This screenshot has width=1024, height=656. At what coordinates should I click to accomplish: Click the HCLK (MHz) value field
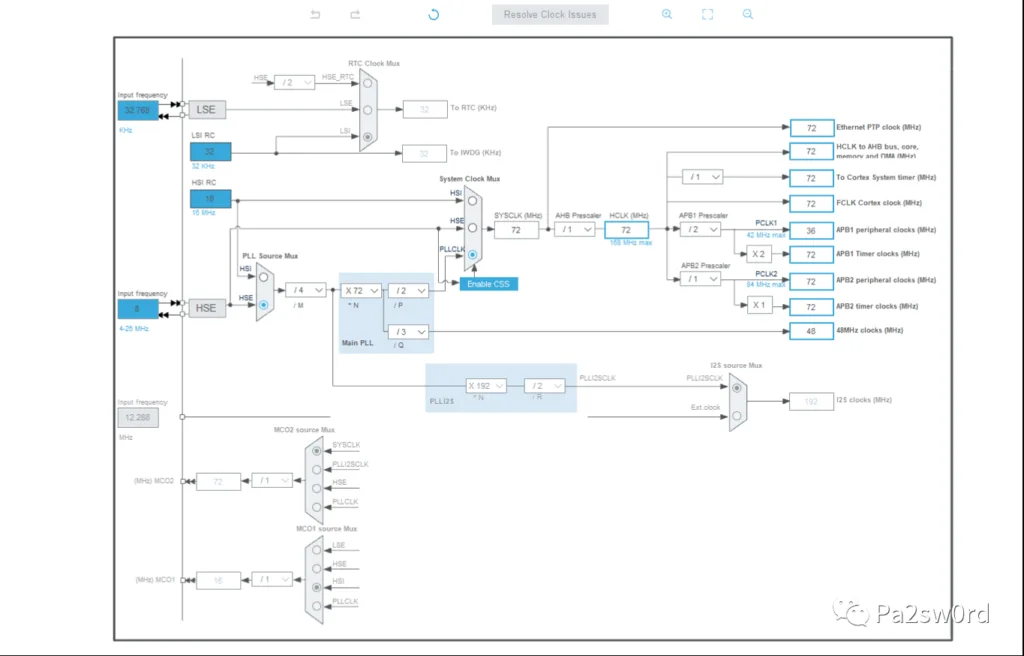tap(626, 230)
